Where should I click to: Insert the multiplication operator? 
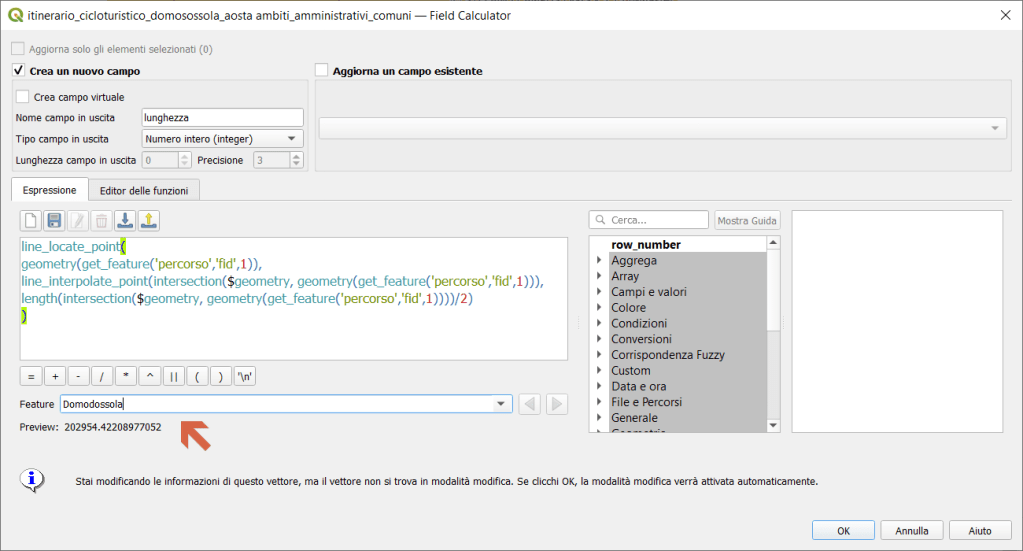[126, 377]
